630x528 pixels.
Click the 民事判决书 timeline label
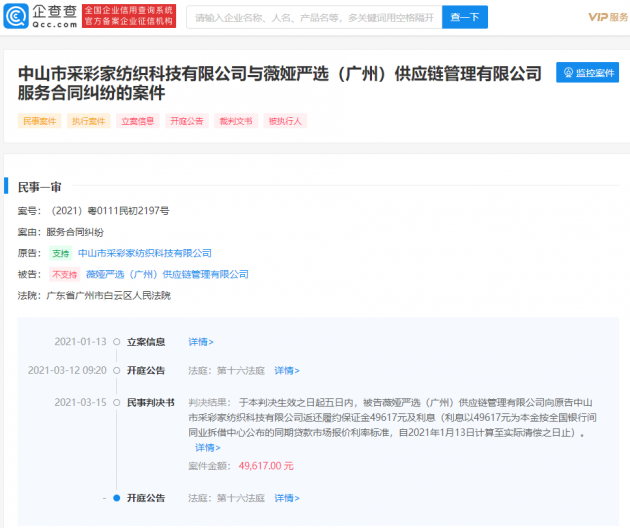coord(151,402)
